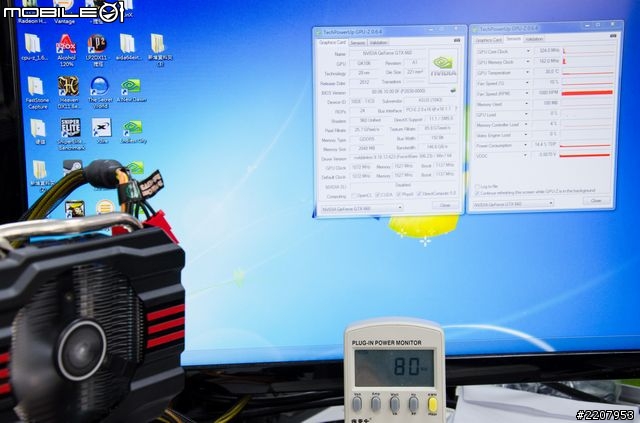Click the GPU Core Clock value readout
Screen dimensions: 640x423
pos(546,51)
